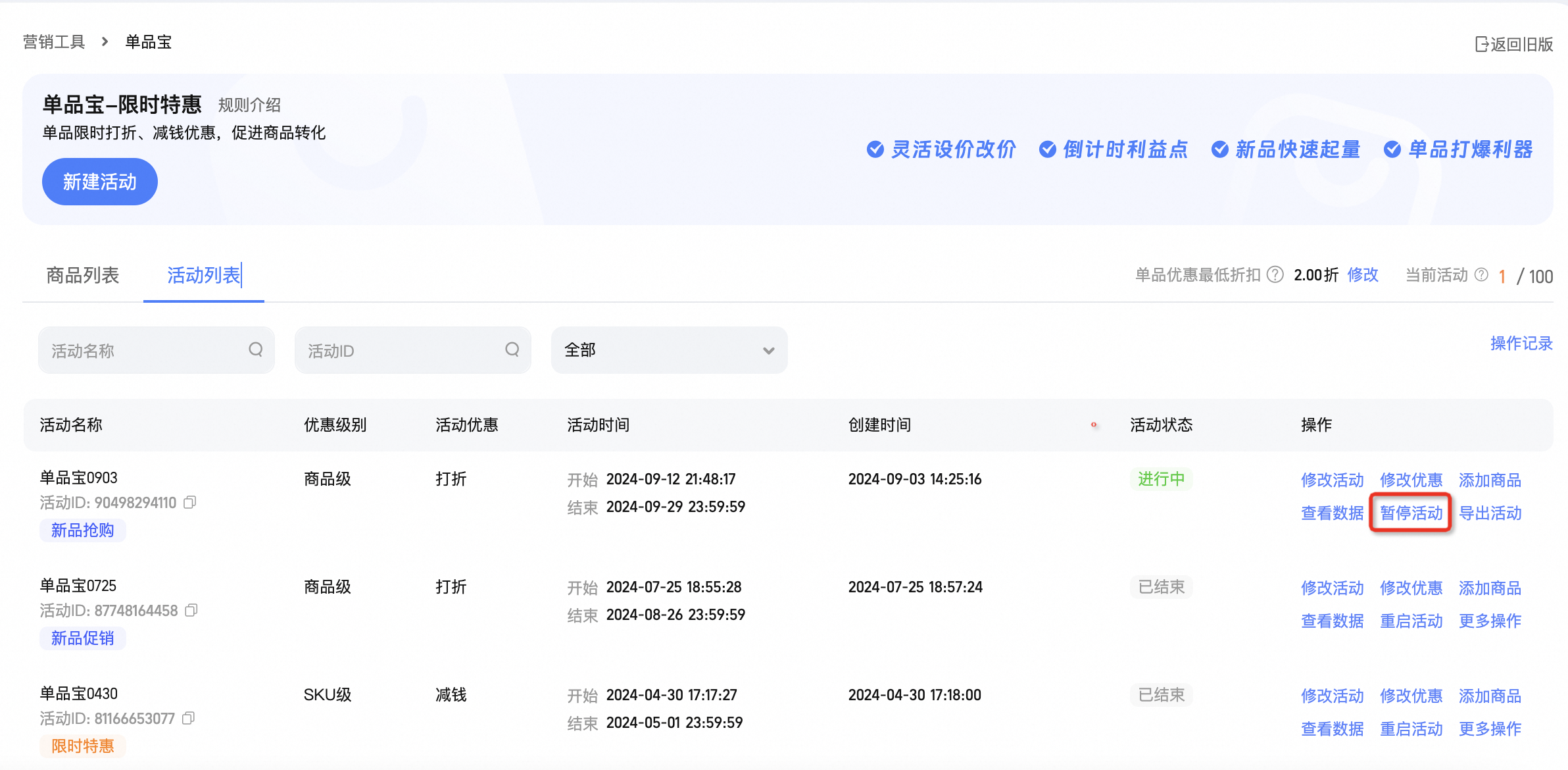Open the 规则介绍 link

249,105
